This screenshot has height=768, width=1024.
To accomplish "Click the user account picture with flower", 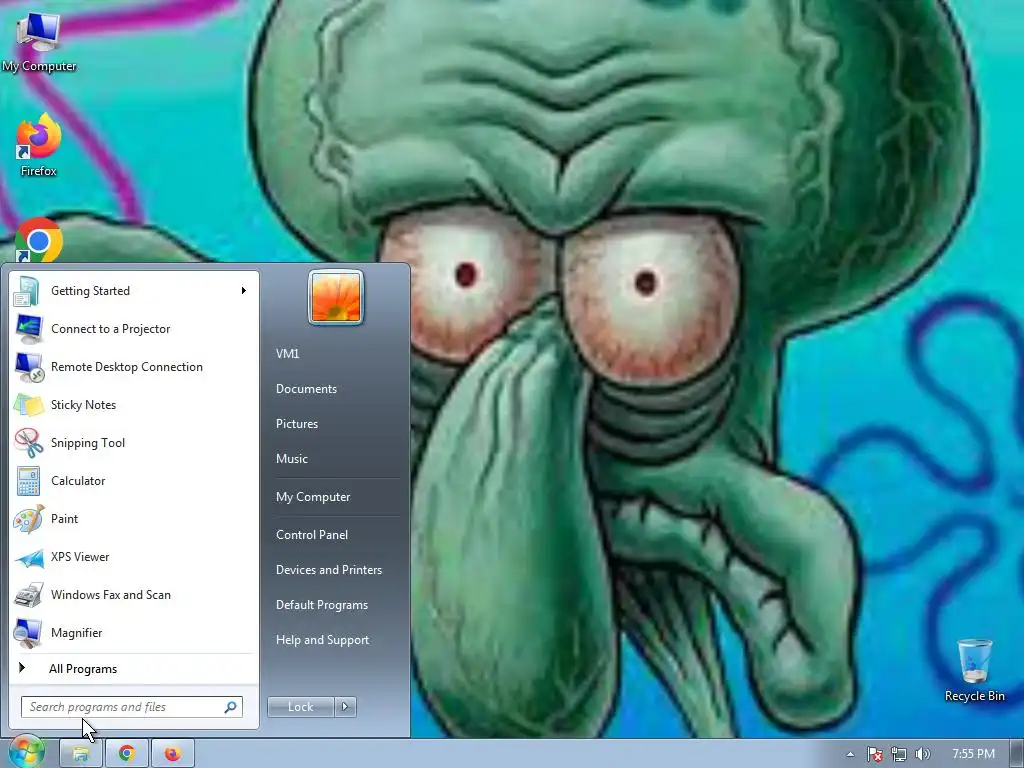I will pyautogui.click(x=336, y=297).
